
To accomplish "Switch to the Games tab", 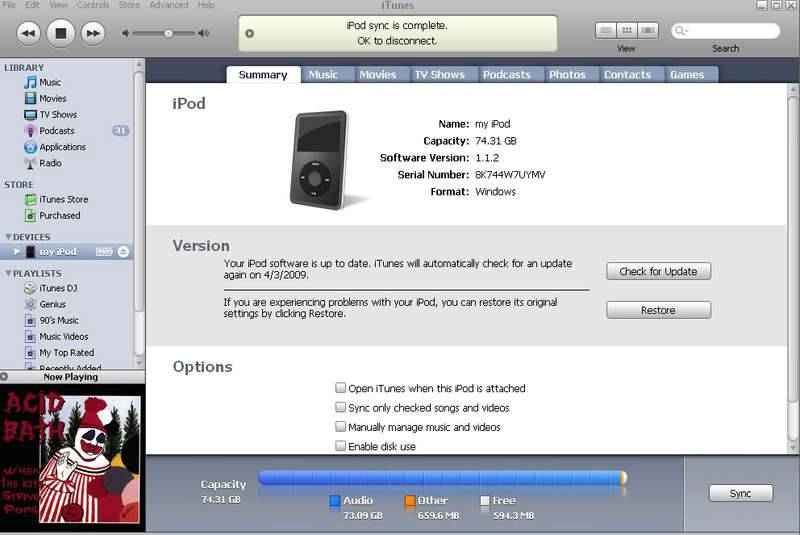I will (687, 74).
